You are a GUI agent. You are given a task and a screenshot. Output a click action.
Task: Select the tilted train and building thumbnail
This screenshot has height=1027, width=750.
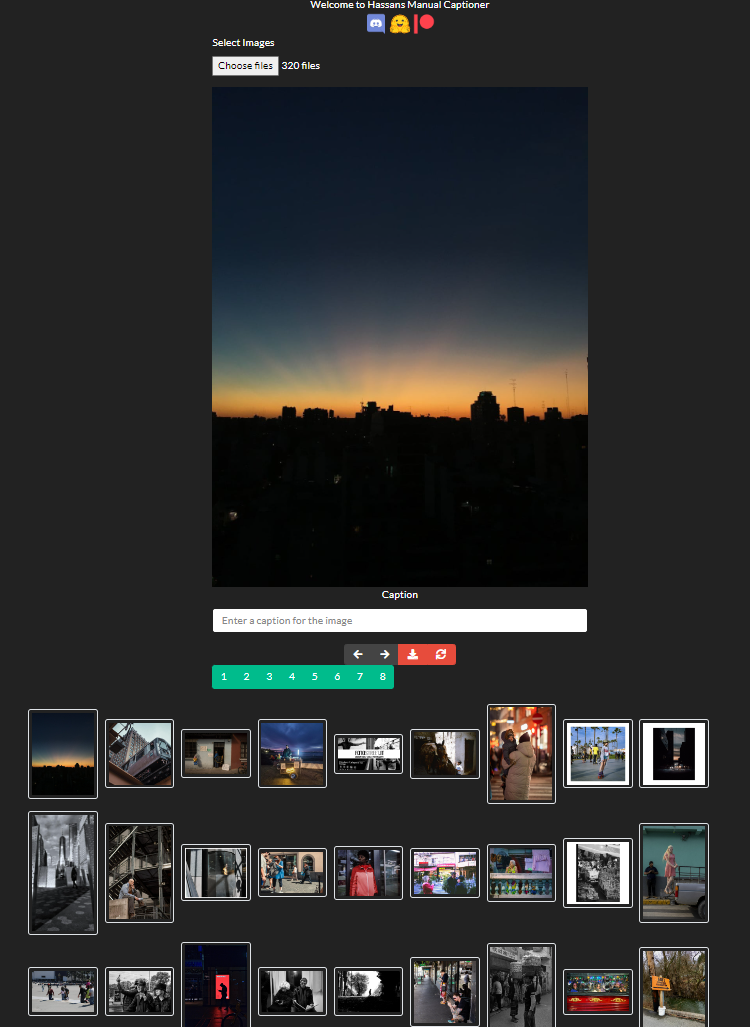point(140,754)
